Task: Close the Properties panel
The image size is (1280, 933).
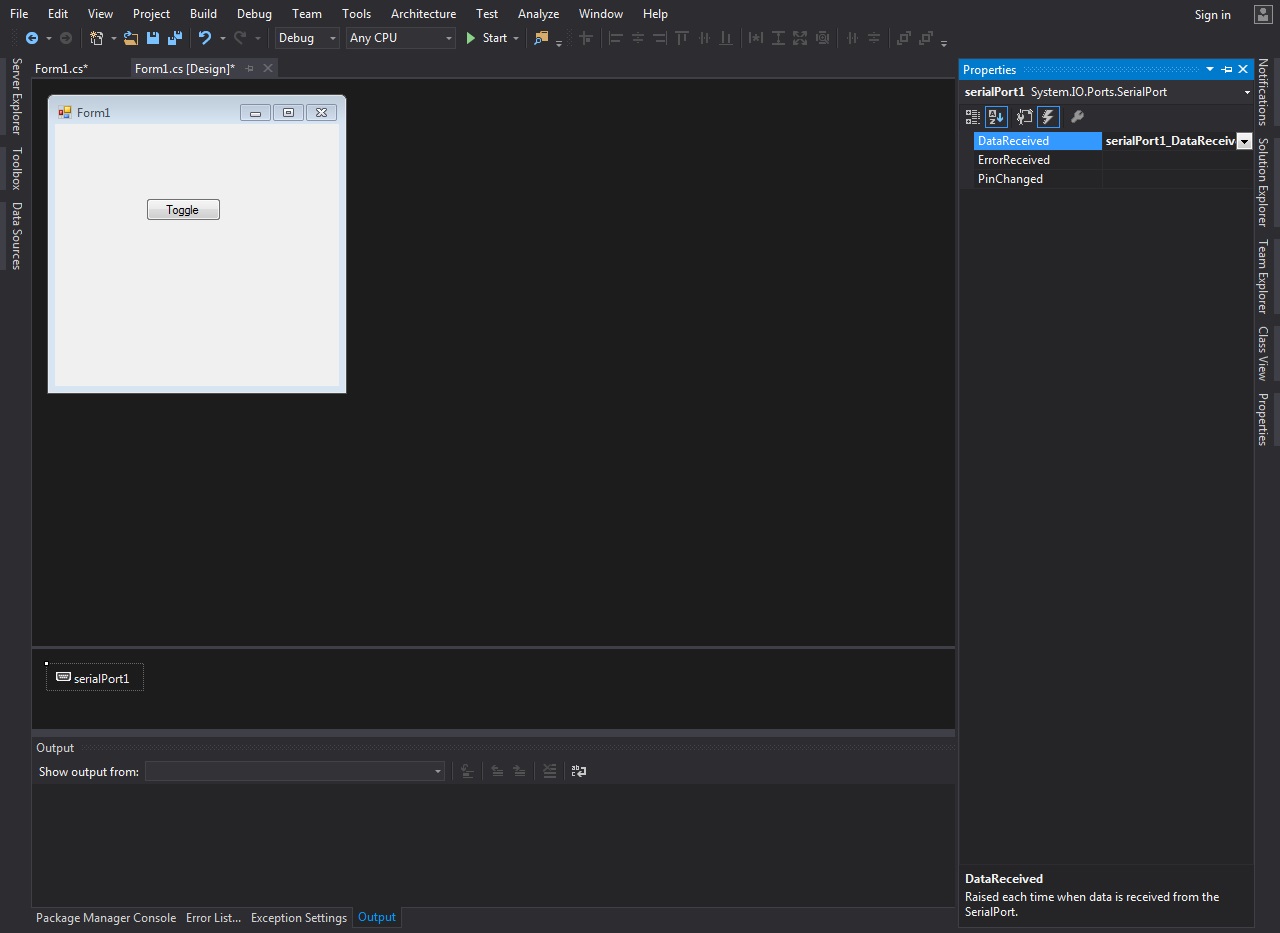Action: coord(1243,69)
